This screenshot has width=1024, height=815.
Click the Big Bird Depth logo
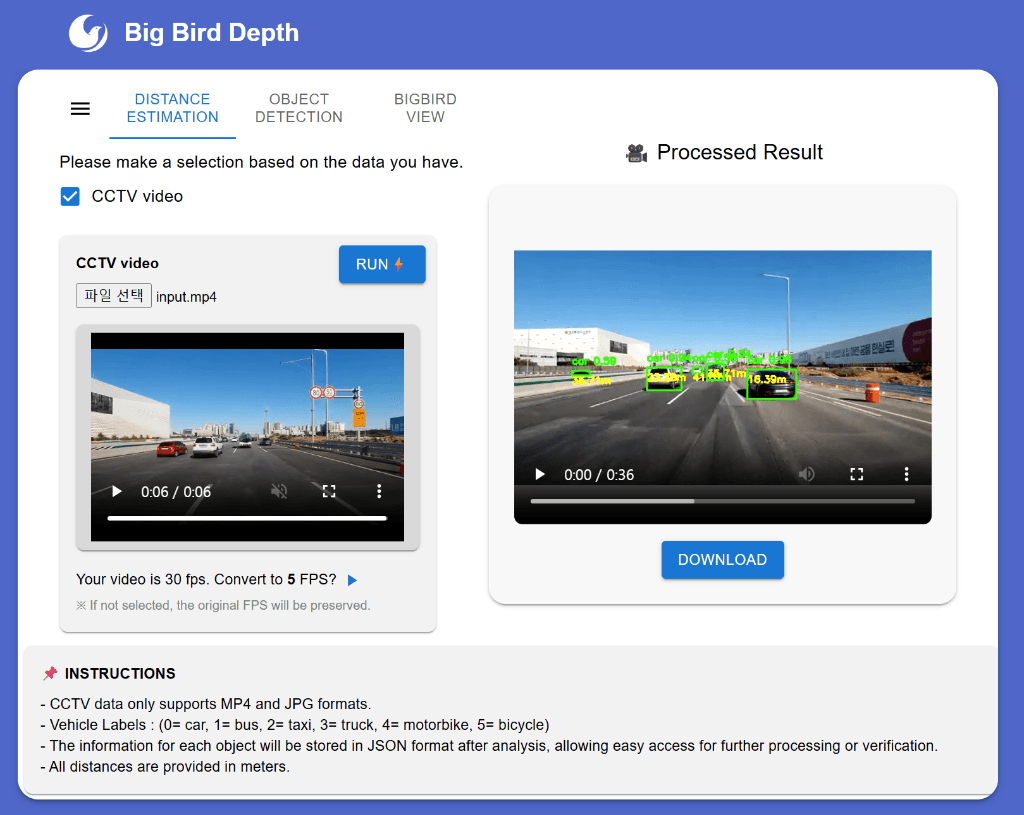pos(88,33)
